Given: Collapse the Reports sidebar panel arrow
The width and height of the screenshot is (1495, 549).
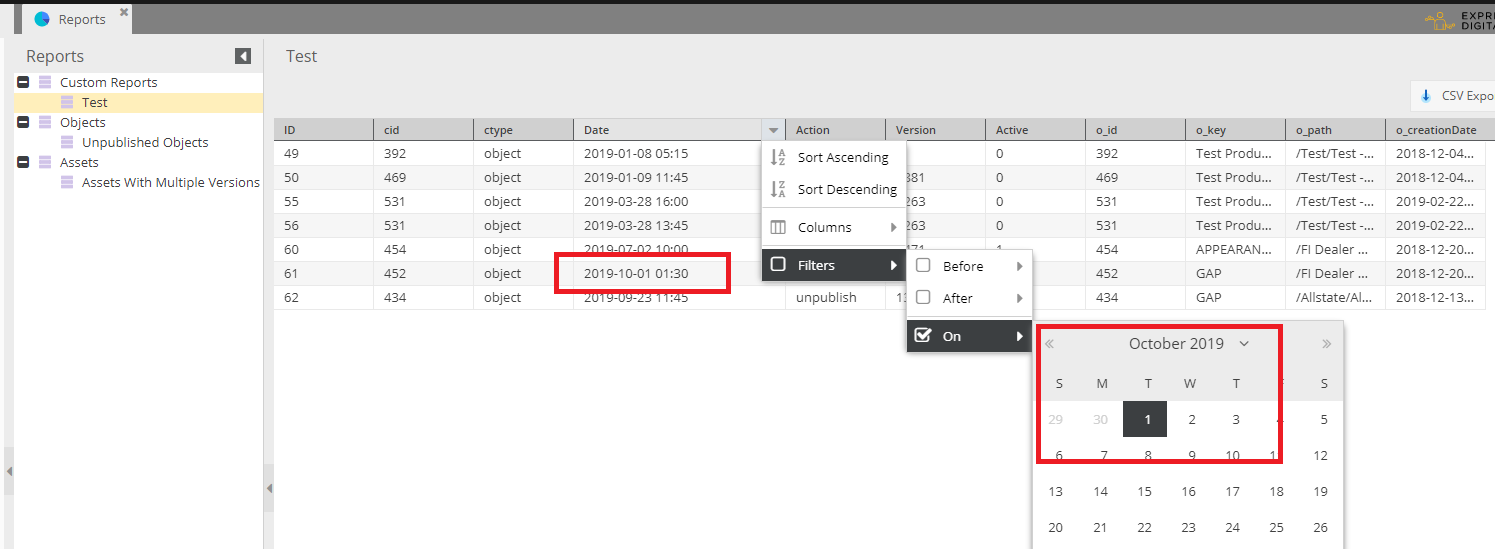Looking at the screenshot, I should [x=243, y=56].
